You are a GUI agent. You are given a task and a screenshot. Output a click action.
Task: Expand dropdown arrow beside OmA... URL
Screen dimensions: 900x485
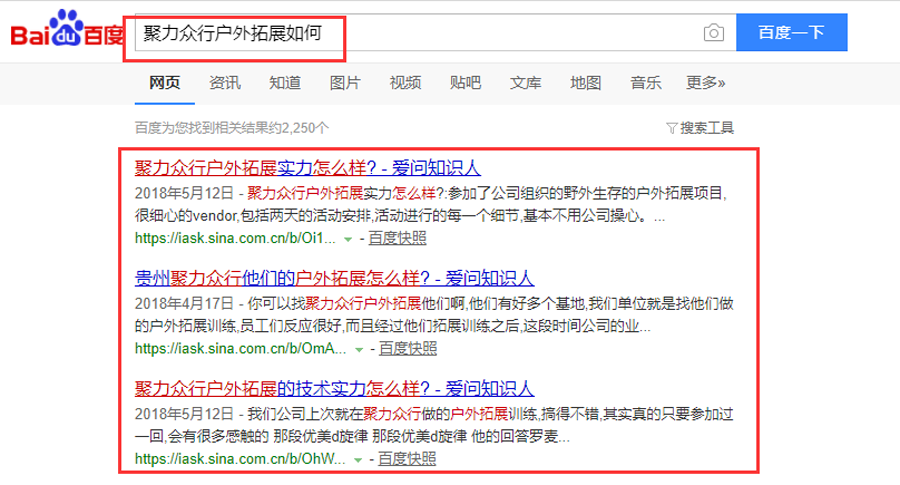coord(359,350)
